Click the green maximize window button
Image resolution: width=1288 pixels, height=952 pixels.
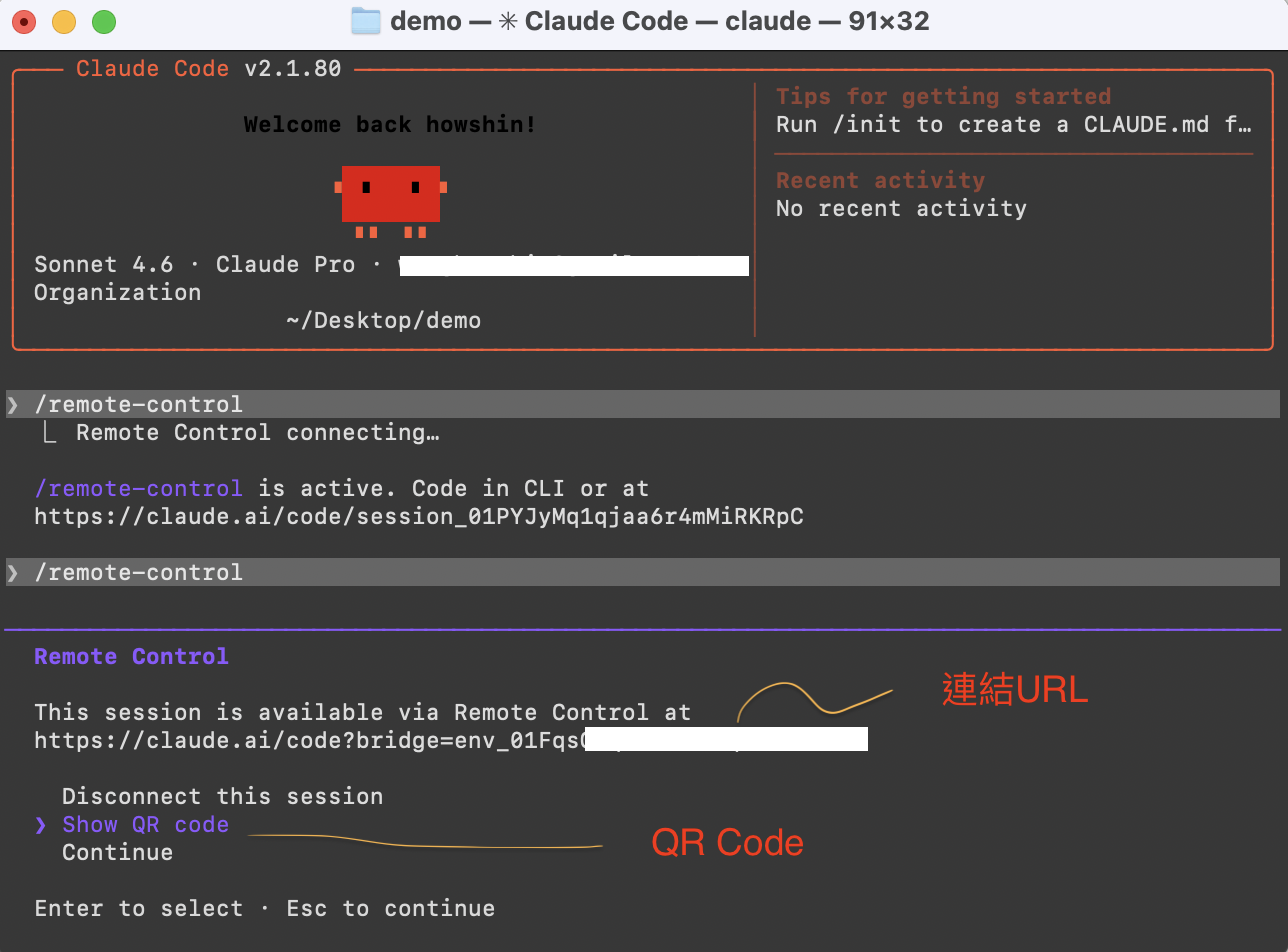pos(103,21)
